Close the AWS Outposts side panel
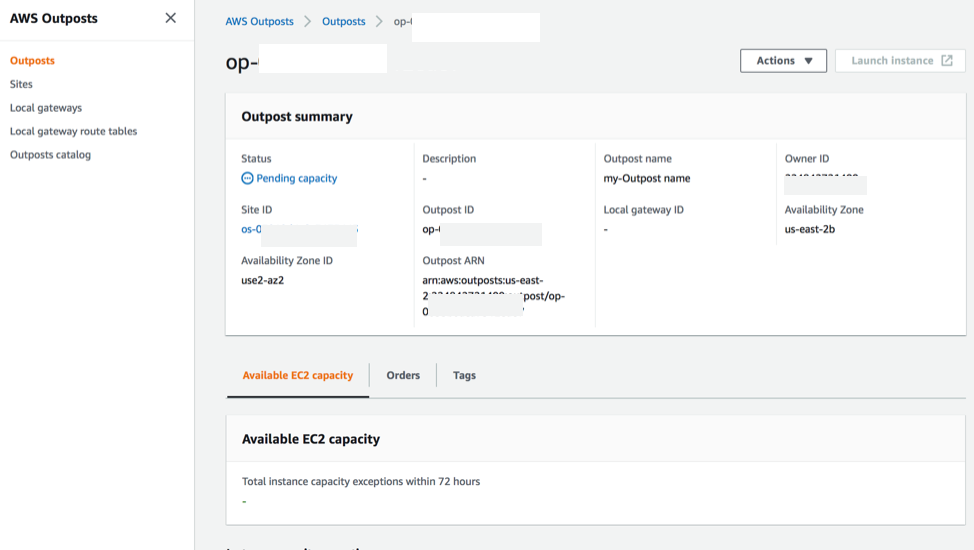This screenshot has height=550, width=974. (x=170, y=18)
